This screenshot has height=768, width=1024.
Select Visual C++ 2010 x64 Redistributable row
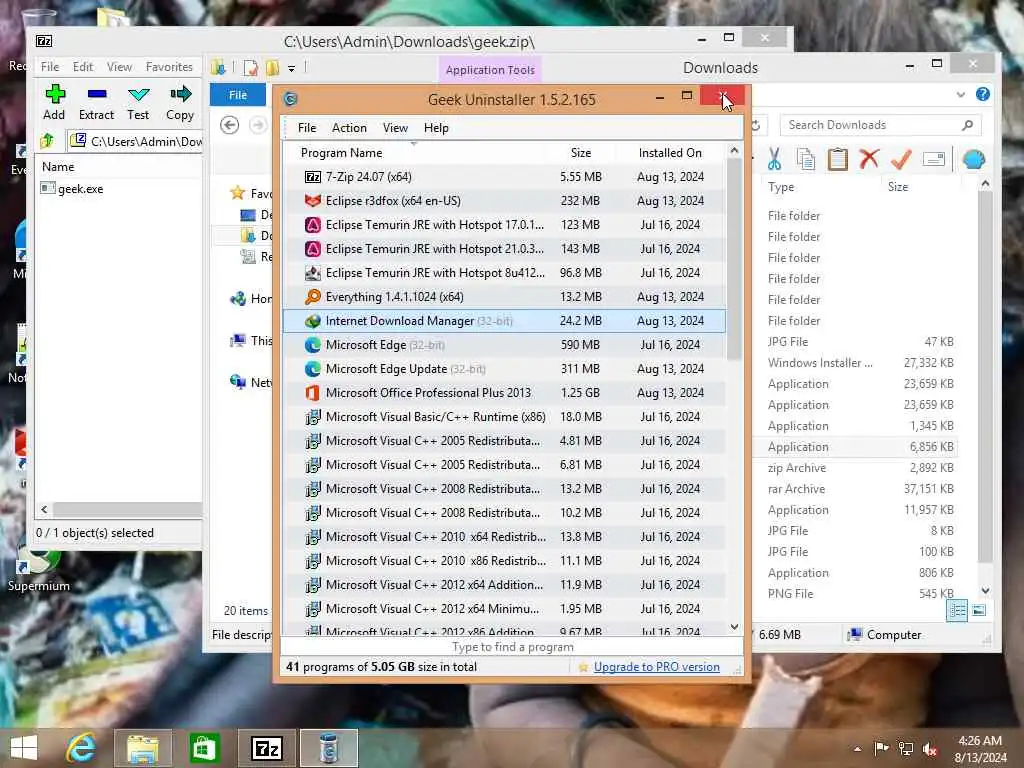pos(504,537)
